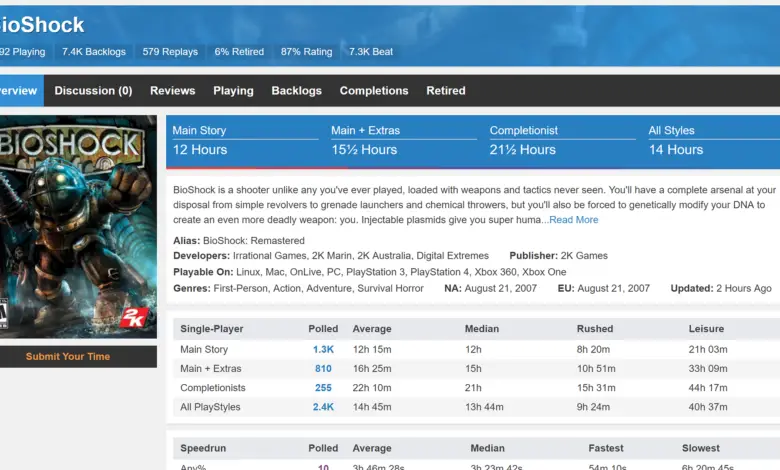Viewport: 780px width, 470px height.
Task: Click the Speedrun table header
Action: (x=203, y=448)
